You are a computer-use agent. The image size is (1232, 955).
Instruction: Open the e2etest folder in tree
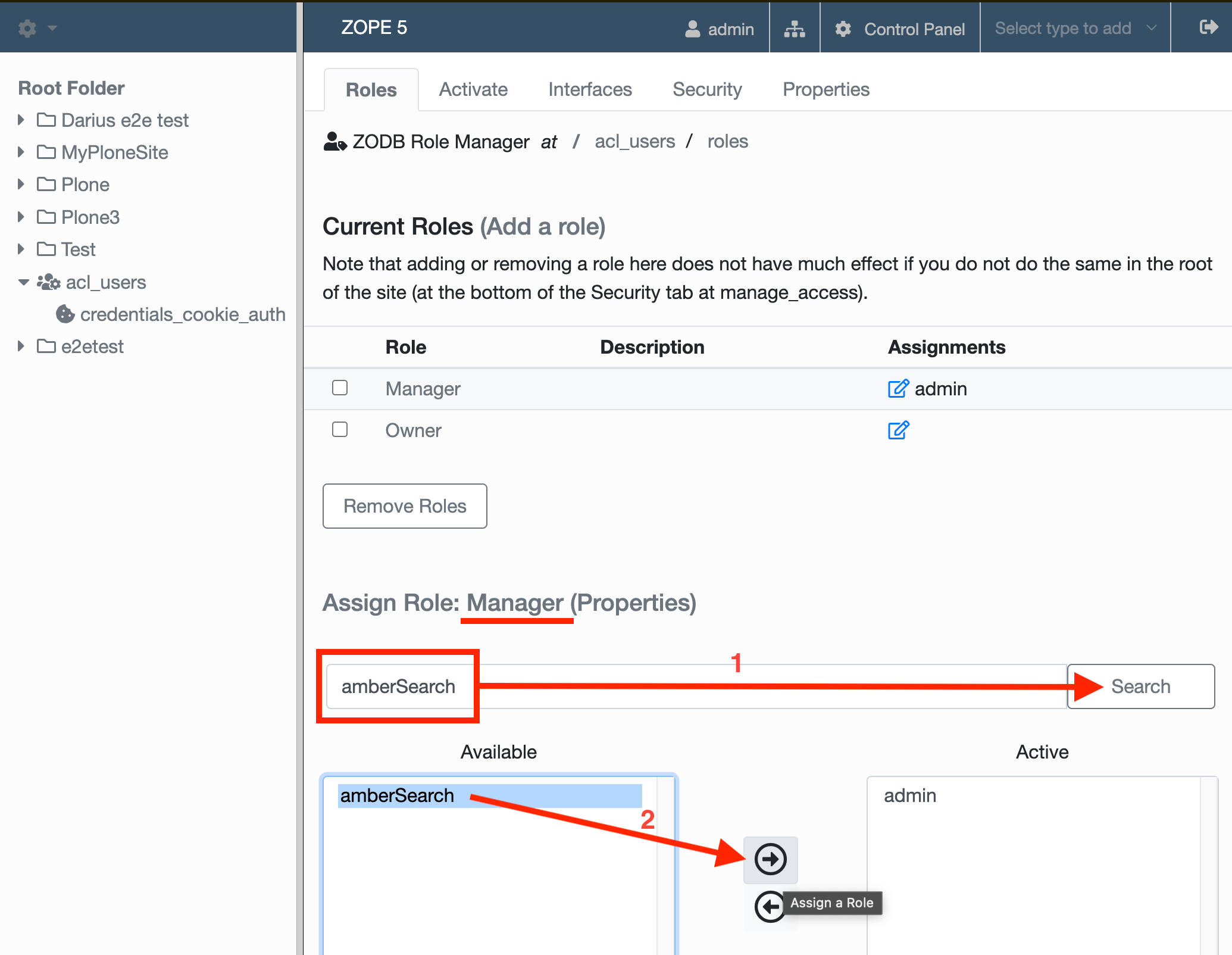click(92, 347)
